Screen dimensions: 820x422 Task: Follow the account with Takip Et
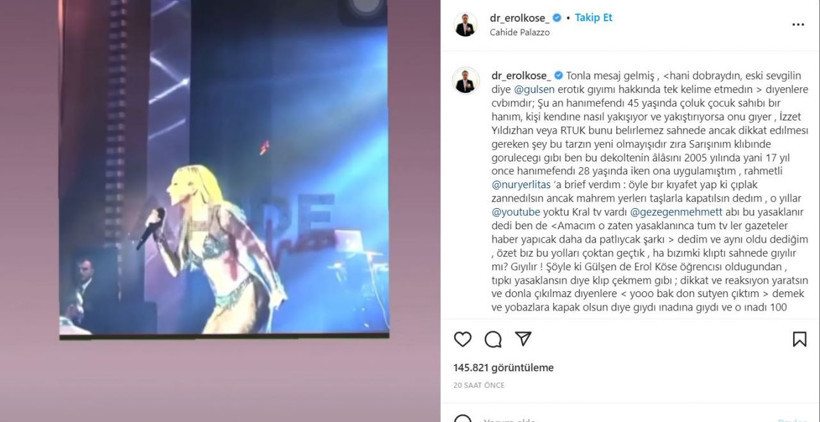point(594,17)
